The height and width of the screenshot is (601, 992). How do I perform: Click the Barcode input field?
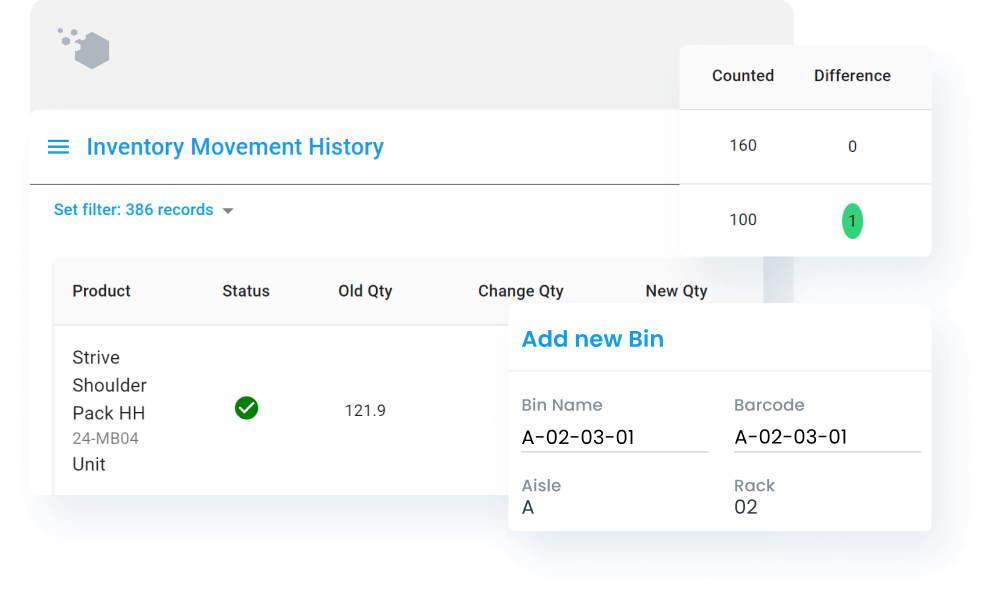[x=826, y=437]
